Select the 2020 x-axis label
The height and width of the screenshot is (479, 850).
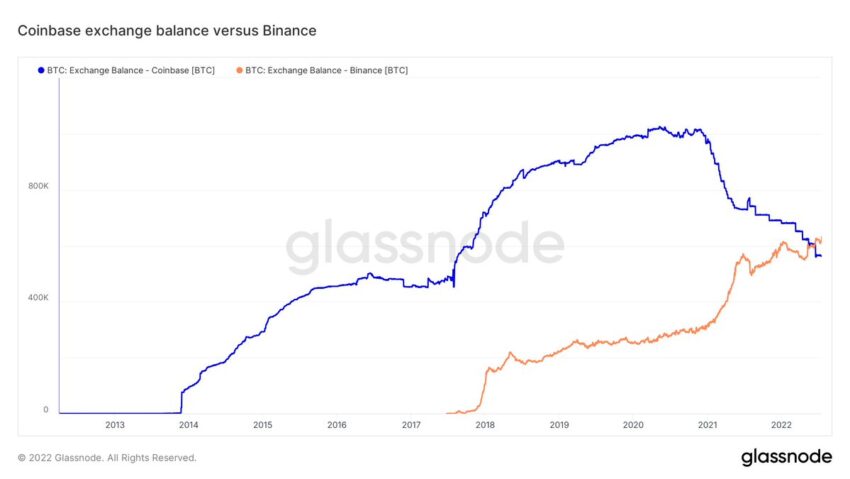633,425
